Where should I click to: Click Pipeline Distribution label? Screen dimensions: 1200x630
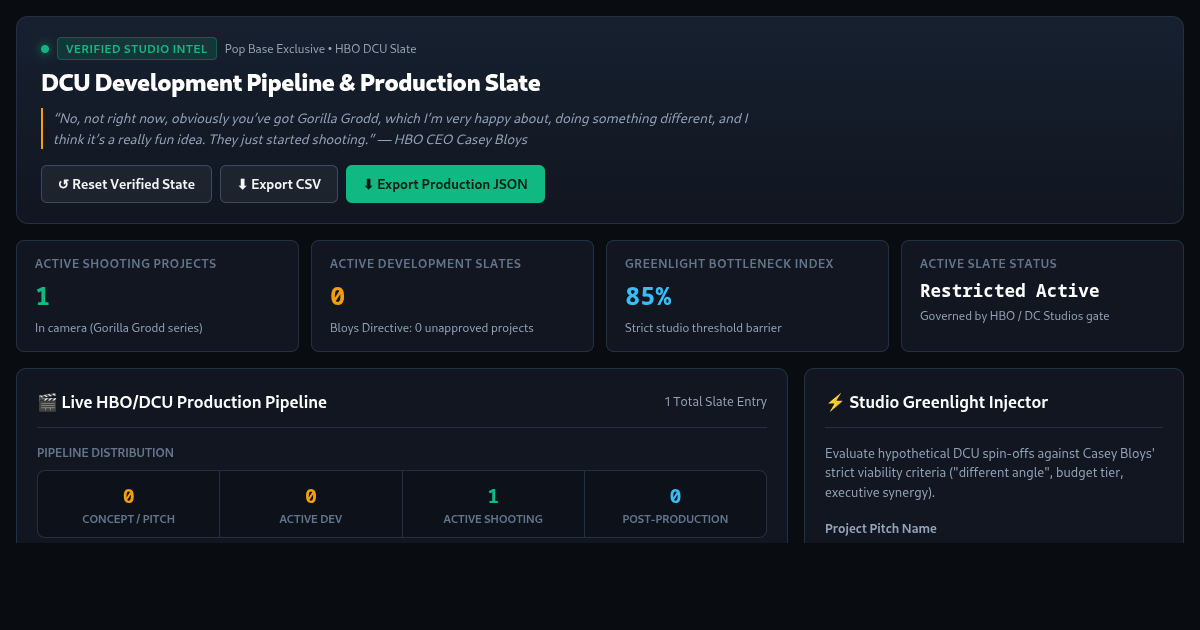[x=105, y=453]
